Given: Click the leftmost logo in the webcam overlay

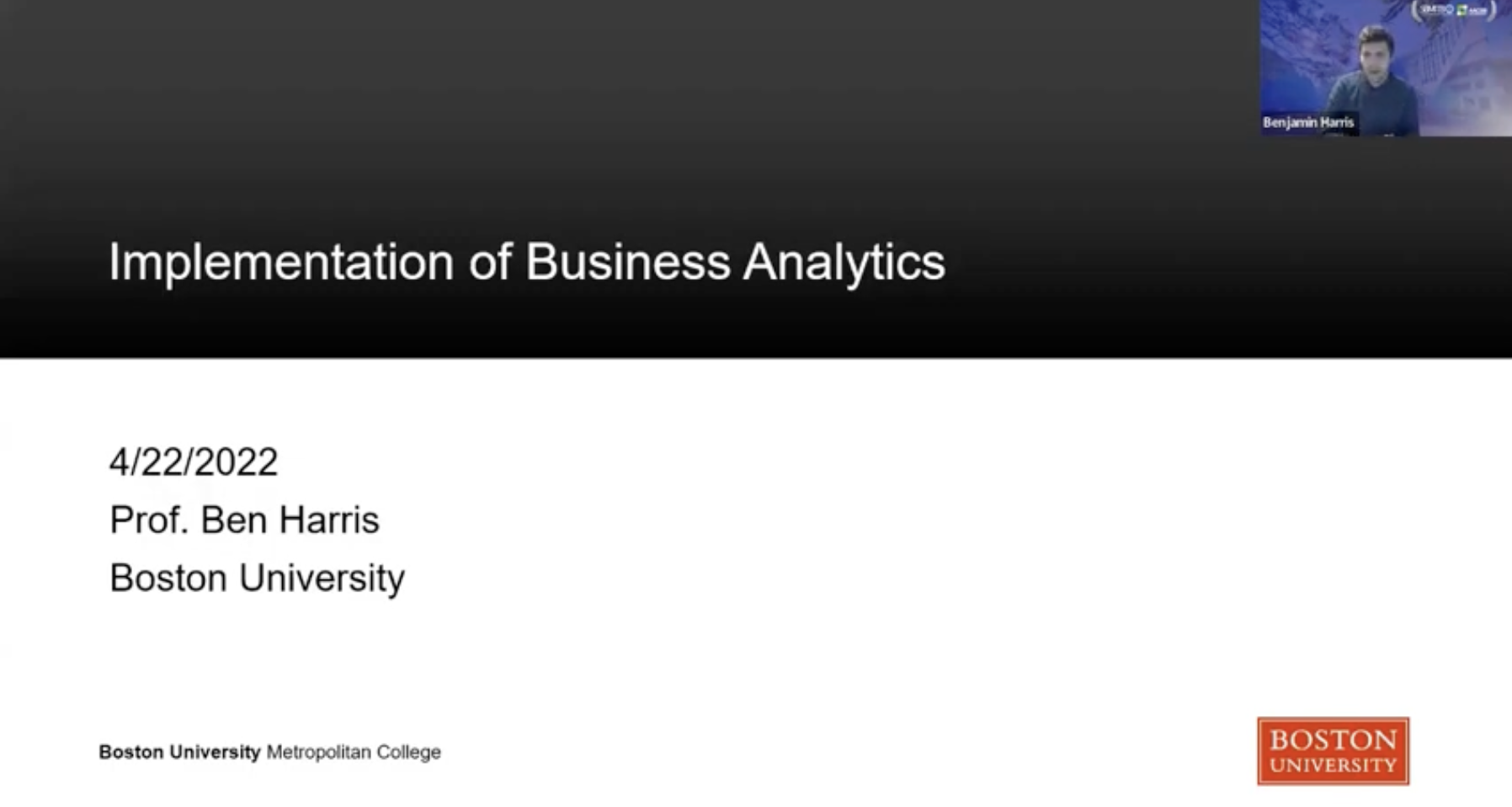Looking at the screenshot, I should click(1437, 9).
